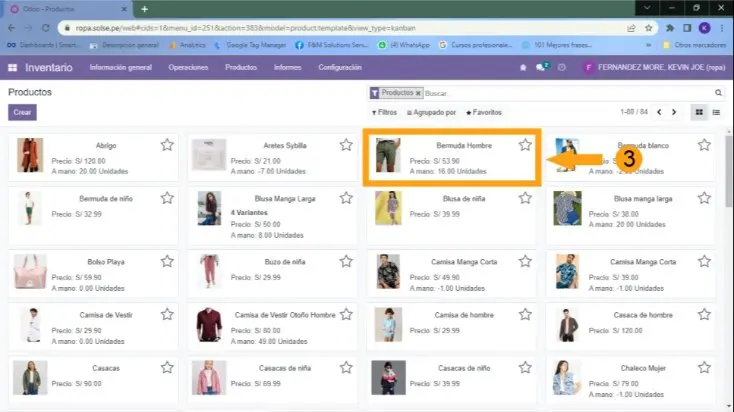Open the Odoo apps grid menu
The image size is (734, 412).
[x=12, y=67]
